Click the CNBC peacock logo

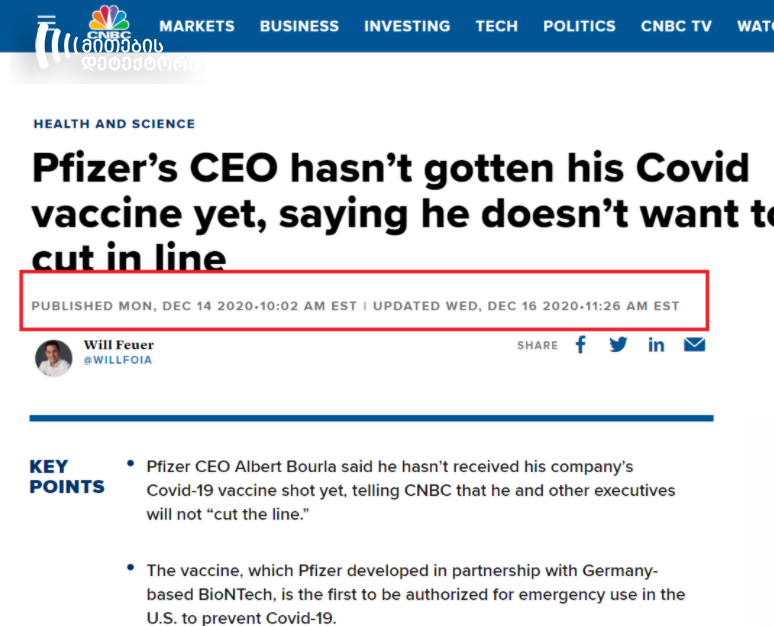click(109, 22)
